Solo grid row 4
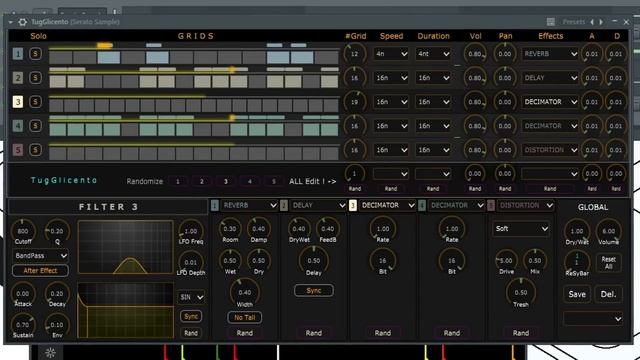The width and height of the screenshot is (640, 360). pyautogui.click(x=36, y=126)
